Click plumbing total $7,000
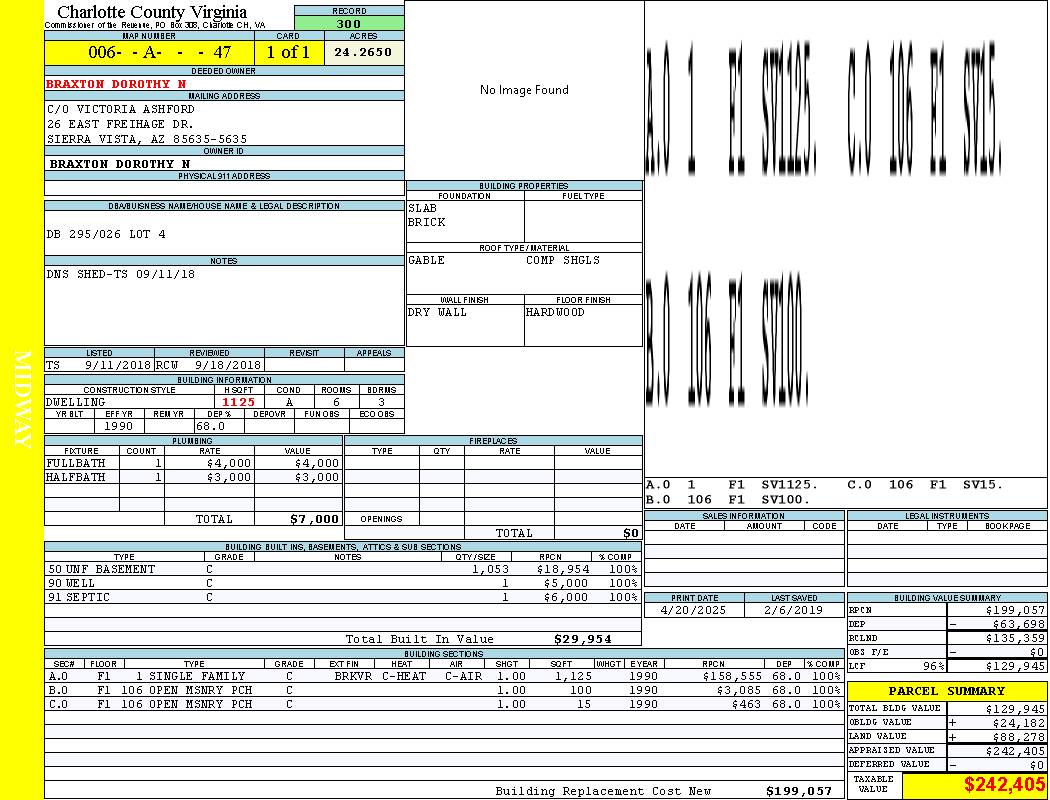This screenshot has width=1050, height=800. pyautogui.click(x=315, y=519)
